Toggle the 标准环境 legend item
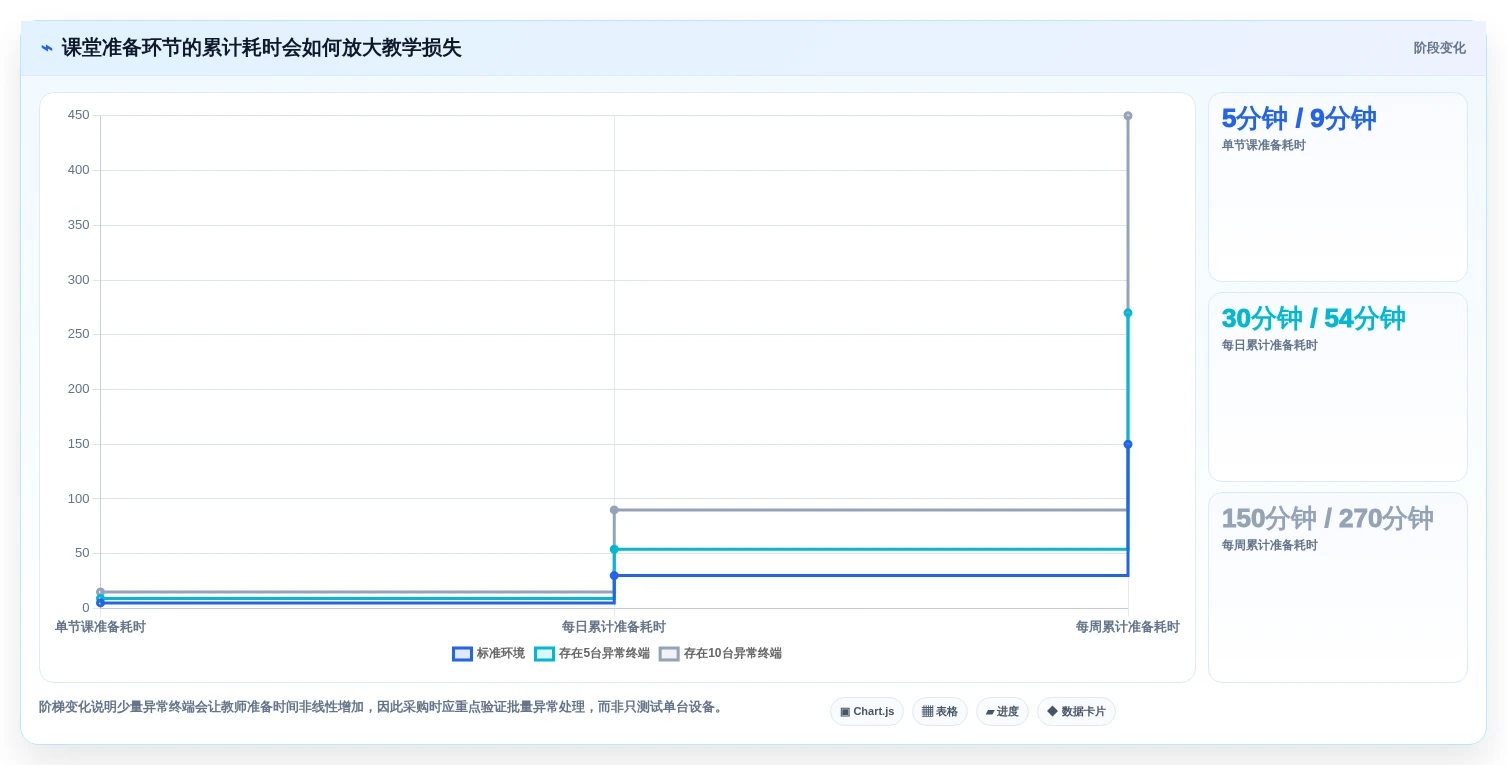 [488, 654]
